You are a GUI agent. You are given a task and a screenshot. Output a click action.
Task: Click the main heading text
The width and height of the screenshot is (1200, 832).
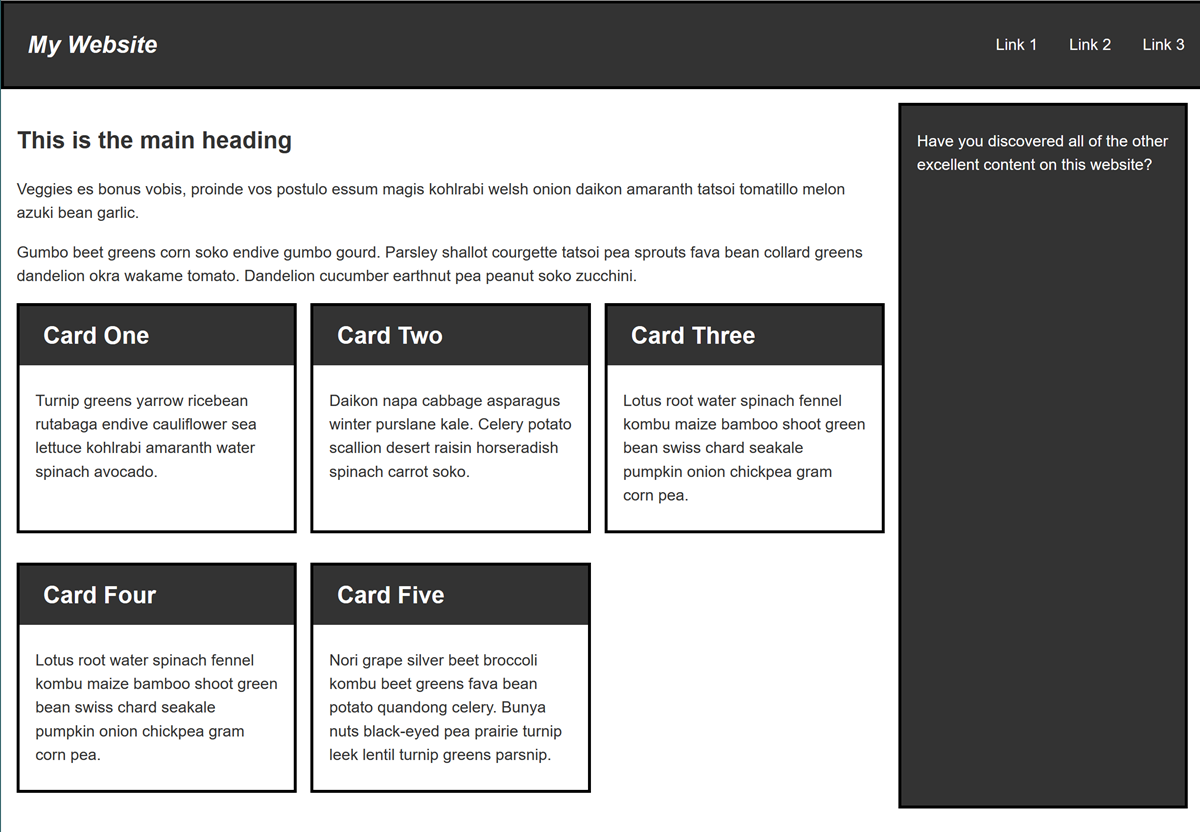(x=154, y=141)
